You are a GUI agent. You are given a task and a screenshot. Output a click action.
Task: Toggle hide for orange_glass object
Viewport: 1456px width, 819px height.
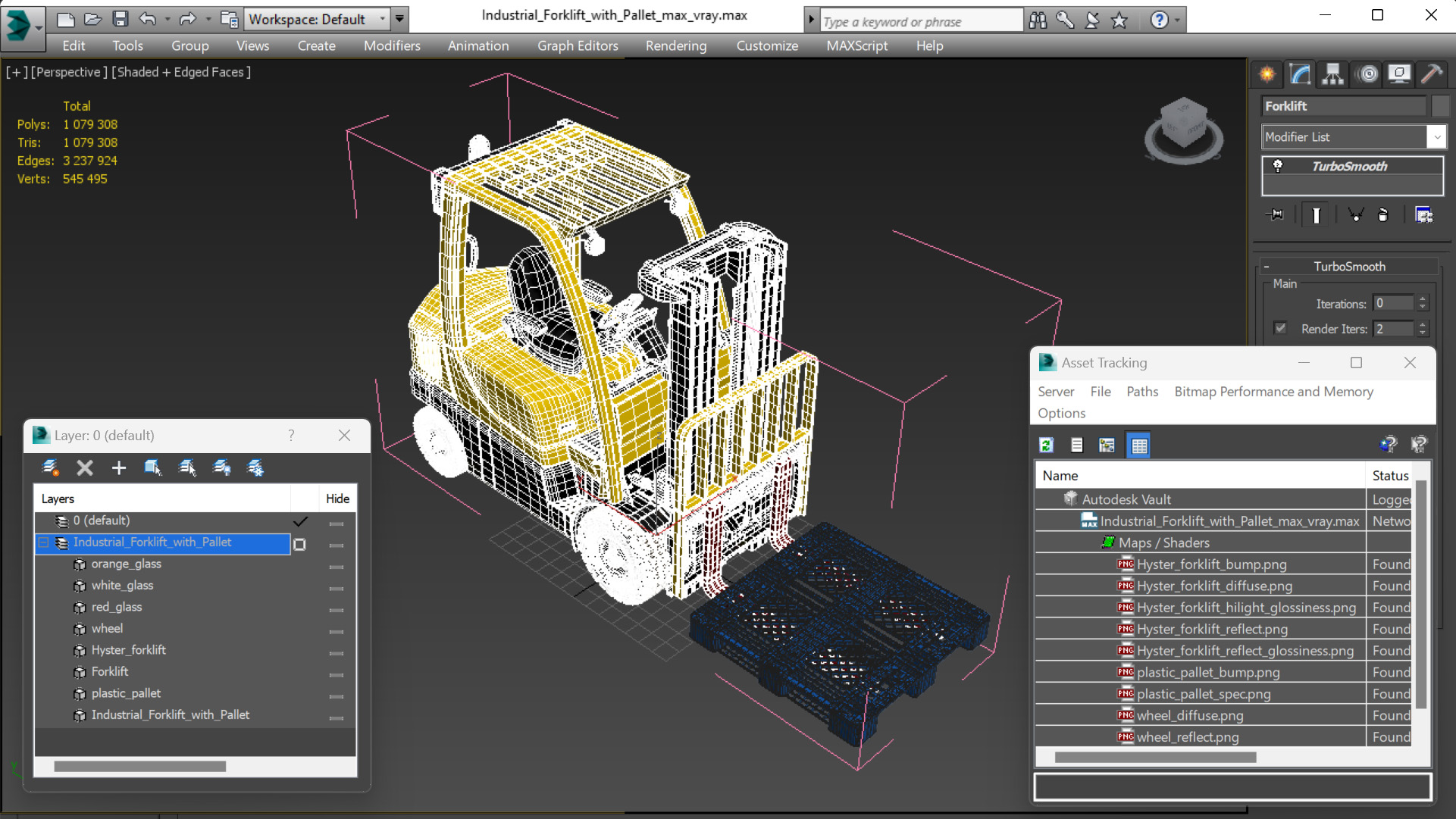click(x=337, y=567)
